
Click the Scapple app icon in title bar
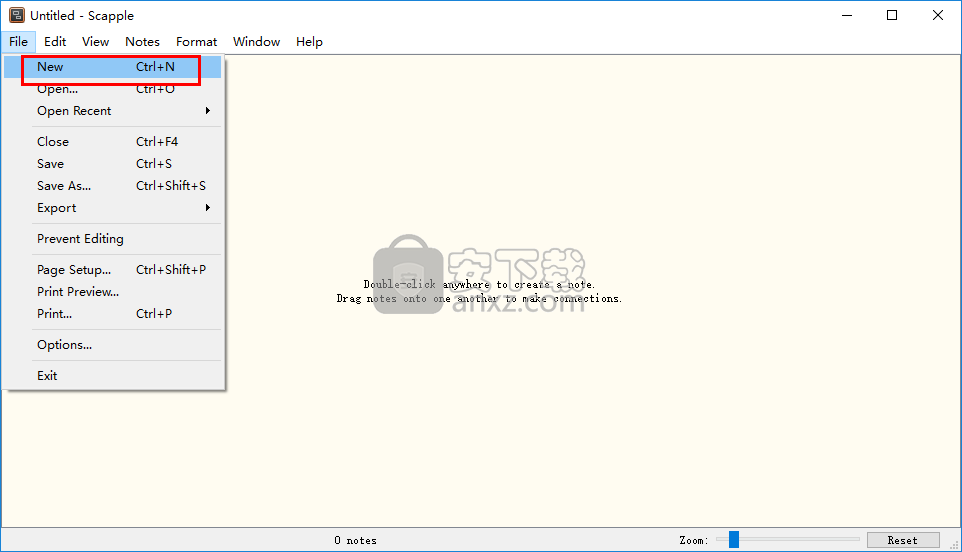click(x=17, y=15)
